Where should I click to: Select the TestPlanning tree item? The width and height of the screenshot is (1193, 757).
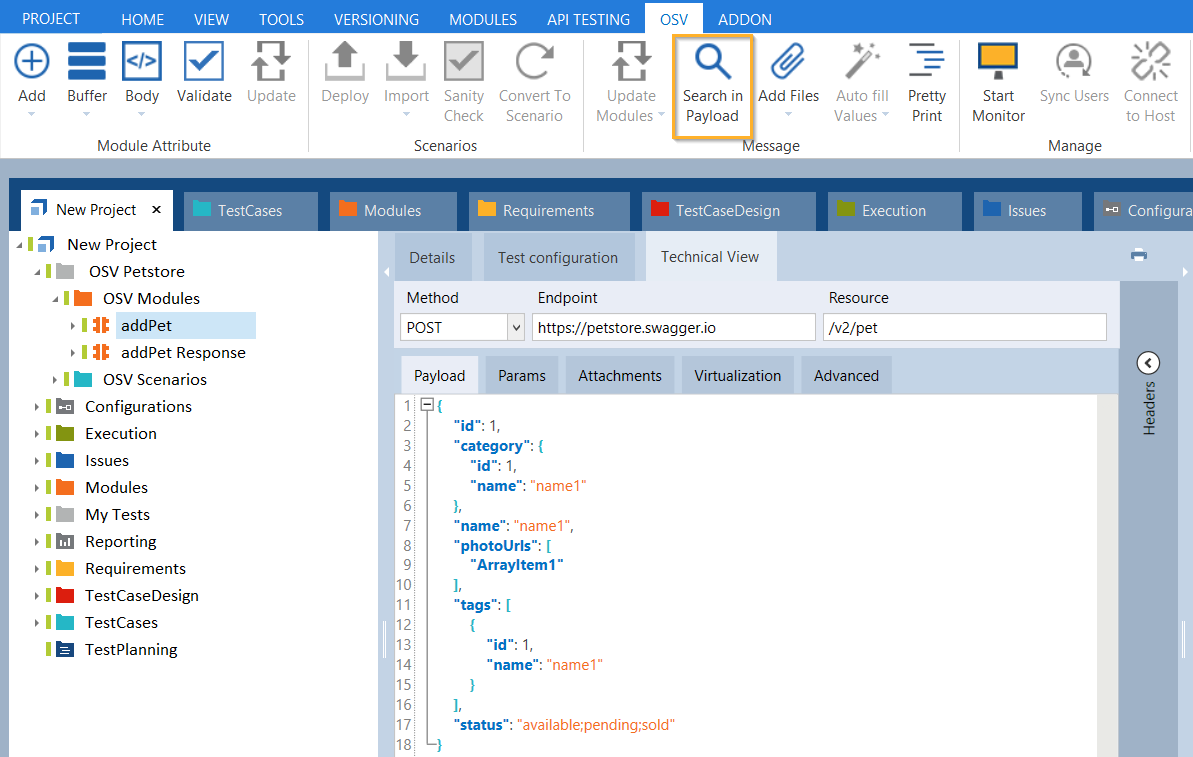click(x=131, y=650)
